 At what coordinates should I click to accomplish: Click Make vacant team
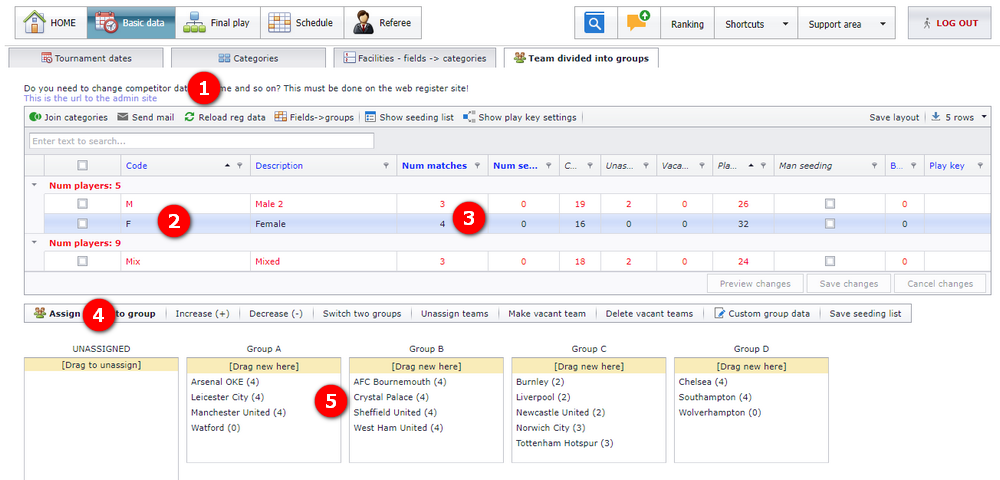[x=547, y=314]
